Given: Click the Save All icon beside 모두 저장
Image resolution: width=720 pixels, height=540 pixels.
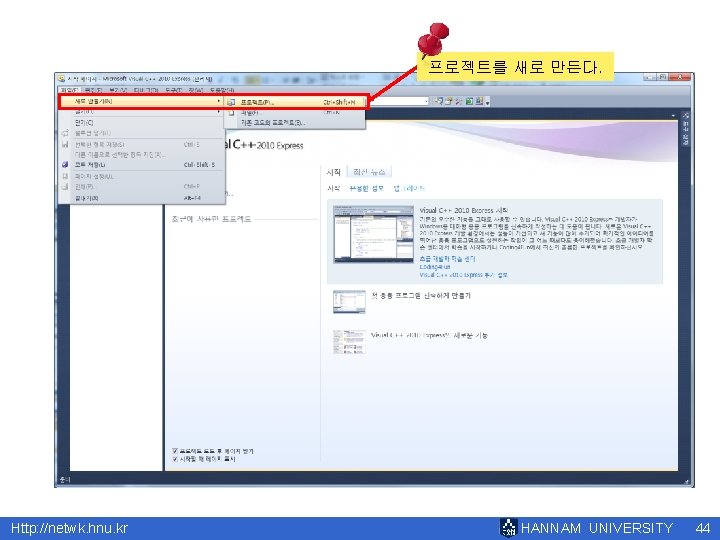Looking at the screenshot, I should (x=65, y=164).
